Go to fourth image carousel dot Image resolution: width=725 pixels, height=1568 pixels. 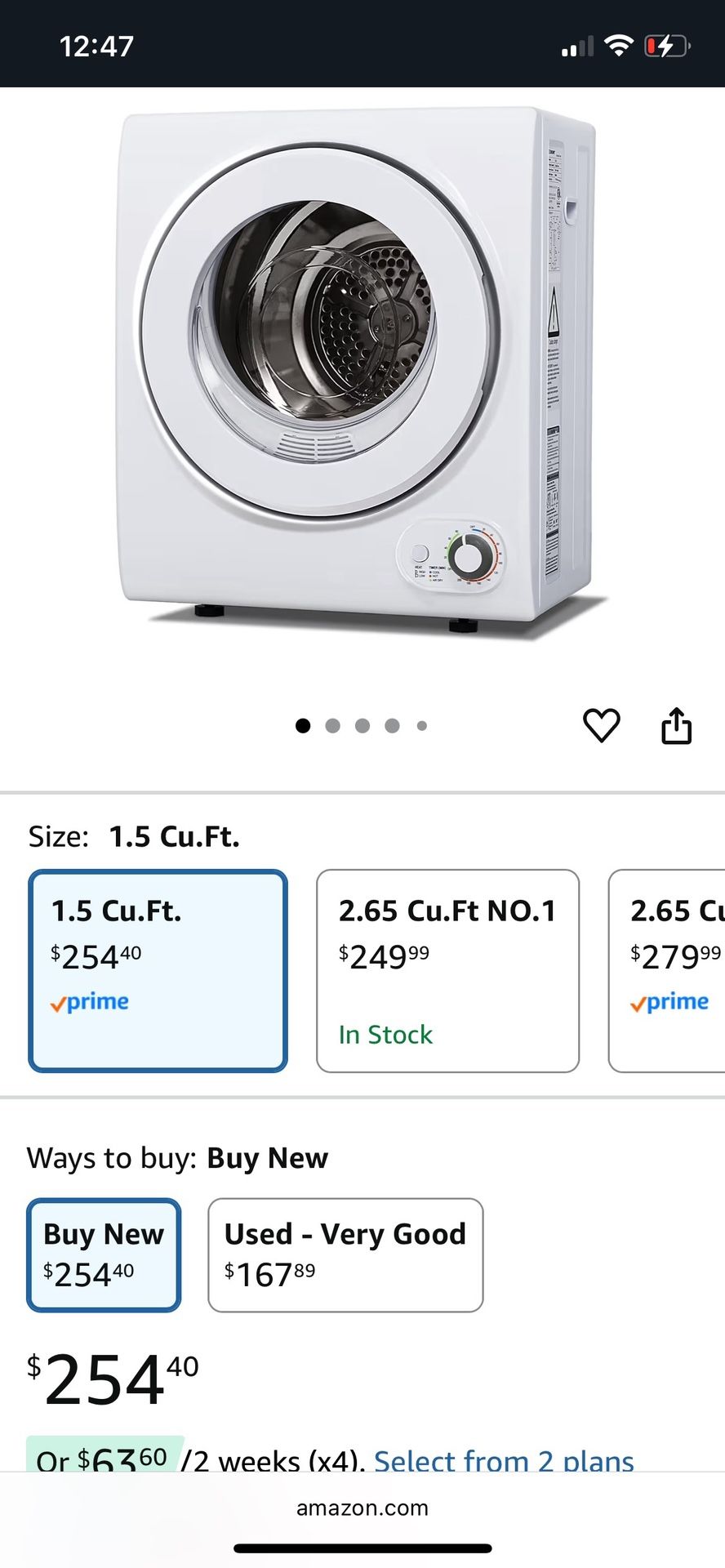pyautogui.click(x=393, y=725)
